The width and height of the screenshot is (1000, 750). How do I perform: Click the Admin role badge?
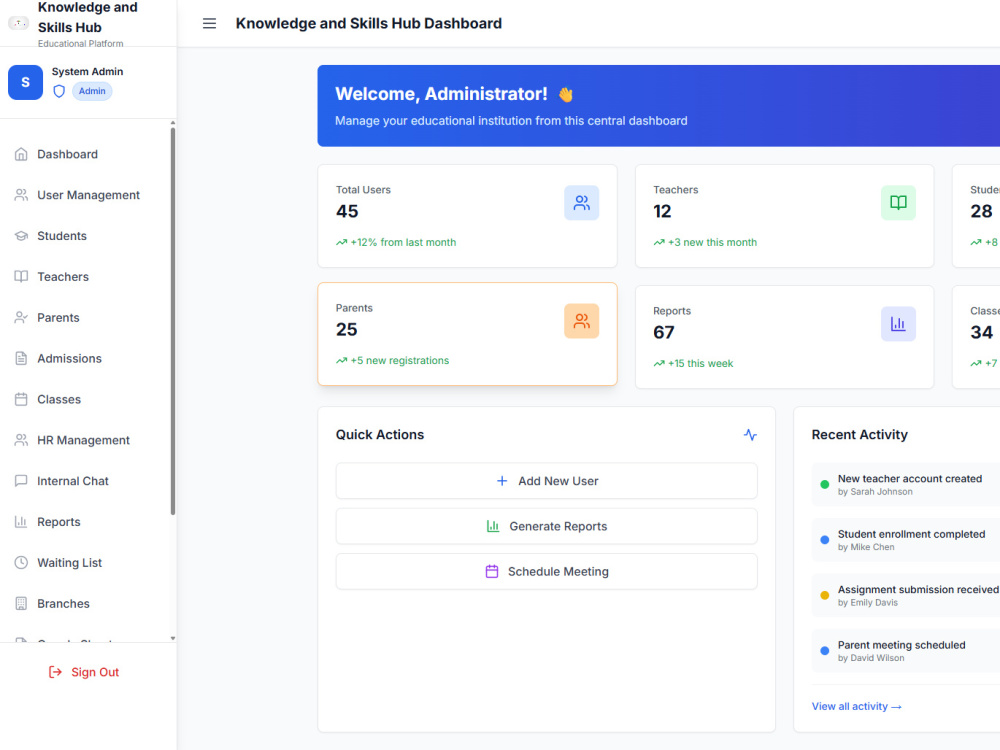click(92, 91)
